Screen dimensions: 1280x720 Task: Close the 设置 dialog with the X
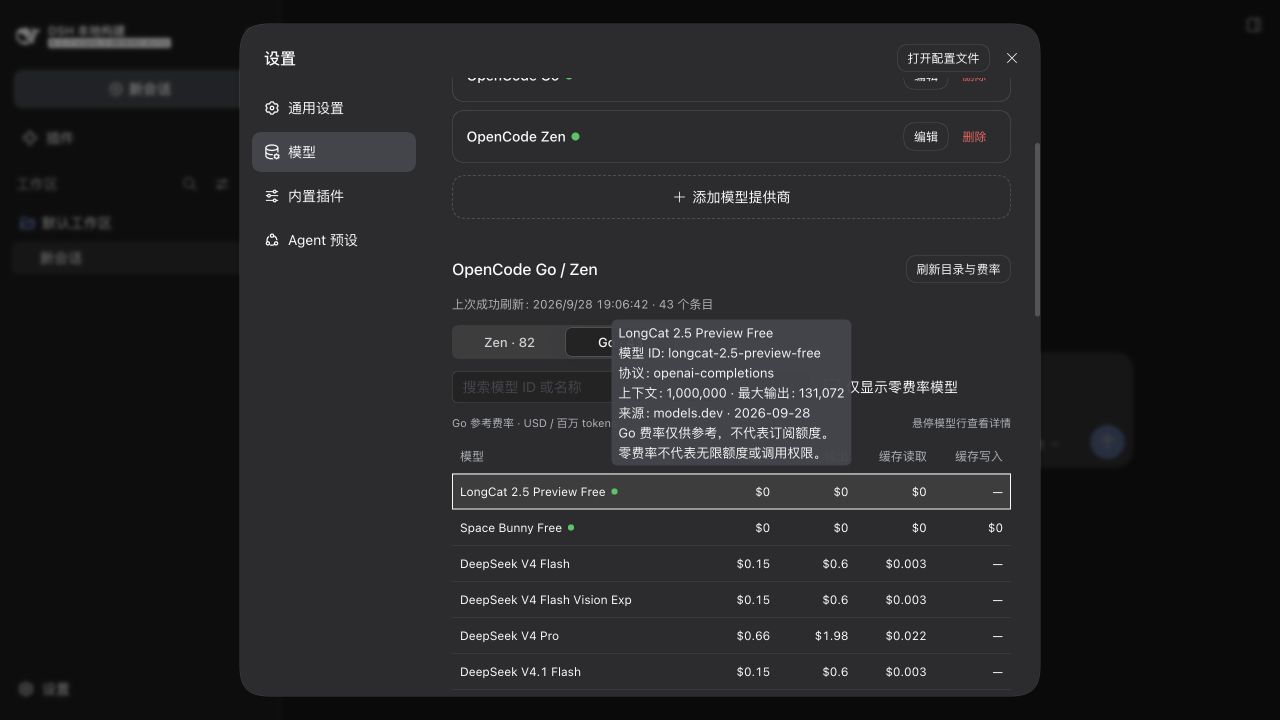pos(1012,58)
